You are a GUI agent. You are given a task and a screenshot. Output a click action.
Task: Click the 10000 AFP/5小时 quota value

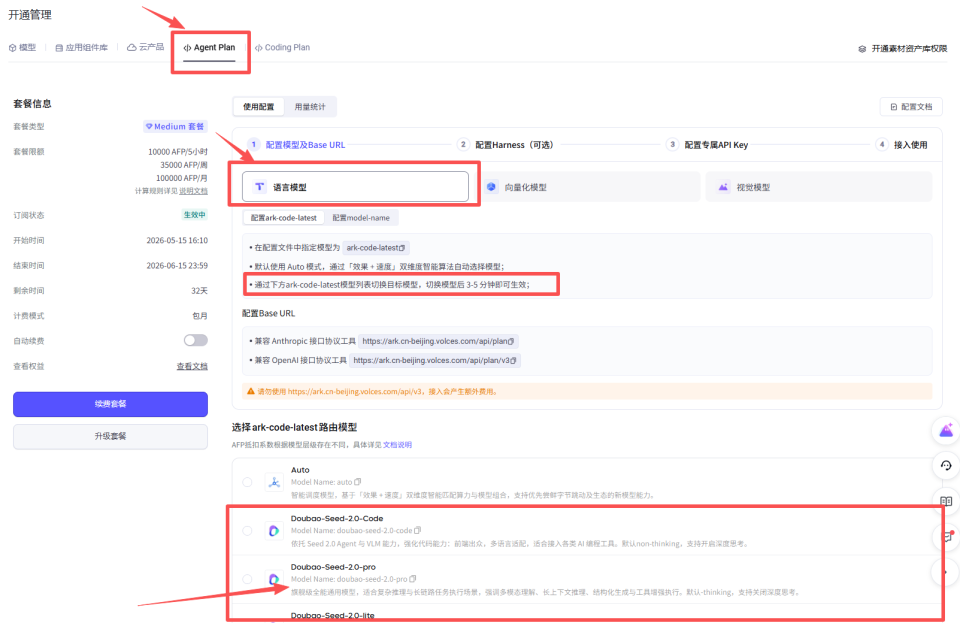point(178,152)
